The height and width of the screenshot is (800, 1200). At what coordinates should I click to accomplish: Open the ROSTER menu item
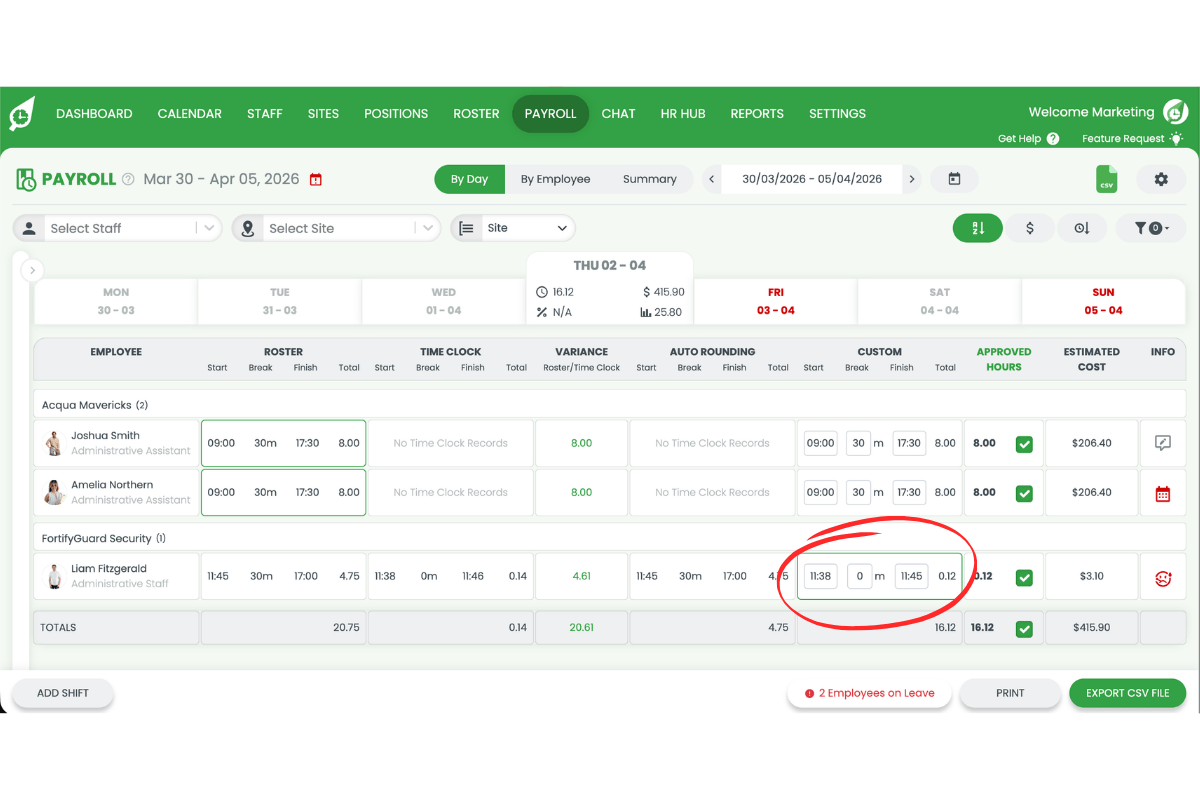476,113
